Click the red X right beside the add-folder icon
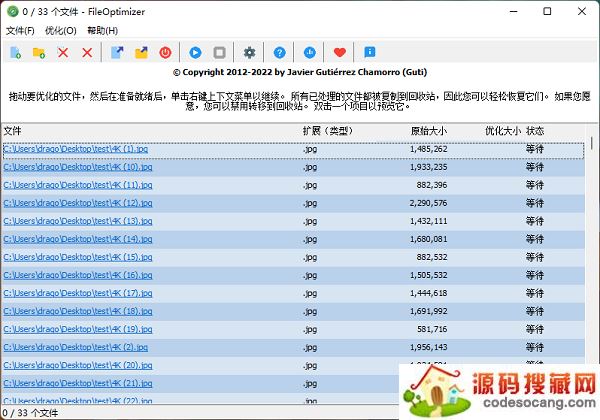600x420 pixels. pyautogui.click(x=63, y=52)
